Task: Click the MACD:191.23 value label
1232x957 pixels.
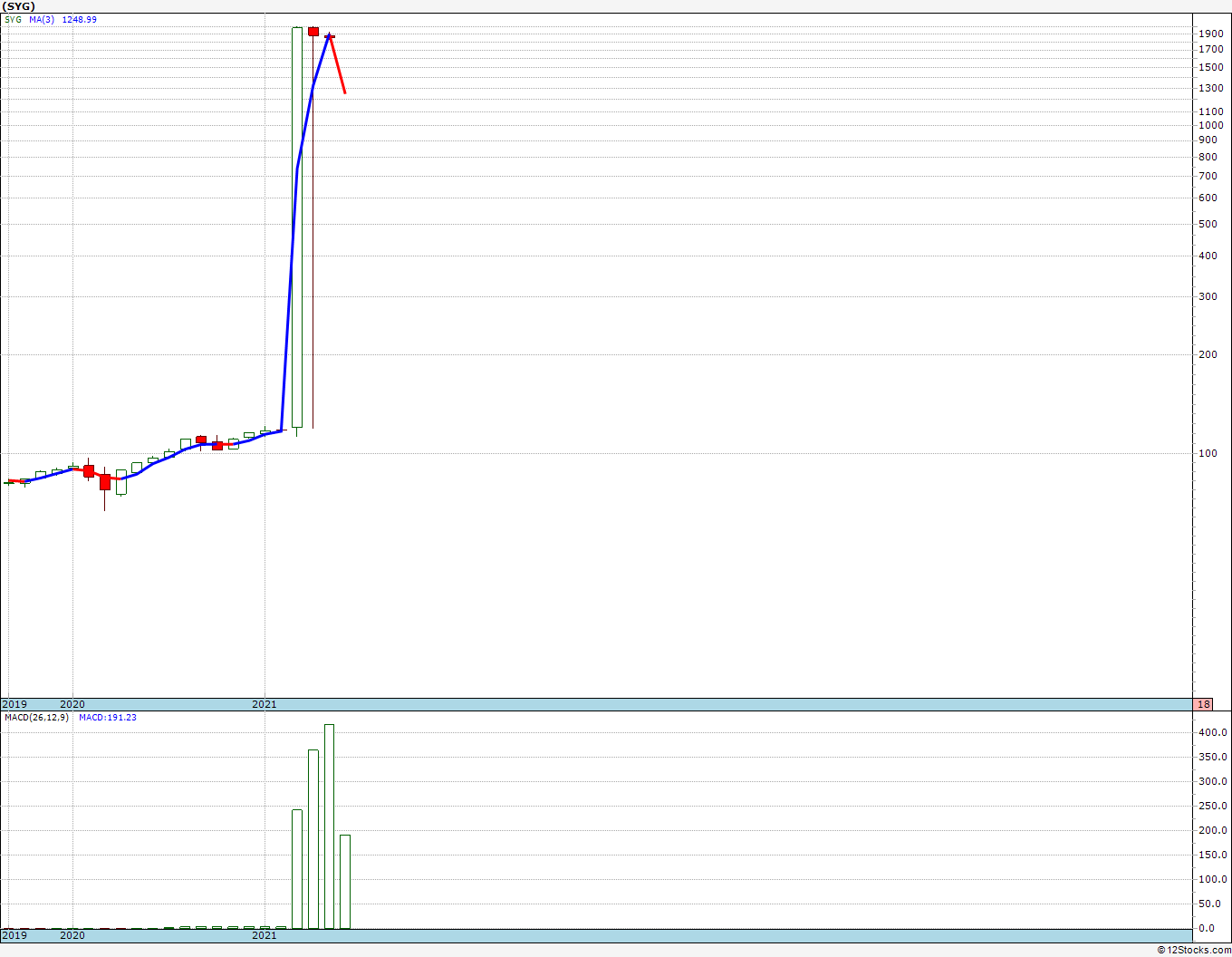Action: 108,718
